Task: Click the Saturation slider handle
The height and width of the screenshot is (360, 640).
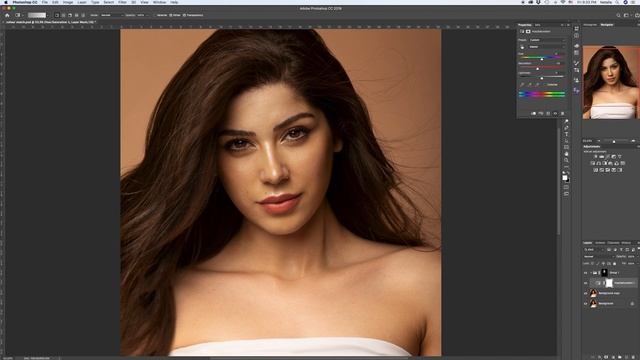Action: [538, 69]
